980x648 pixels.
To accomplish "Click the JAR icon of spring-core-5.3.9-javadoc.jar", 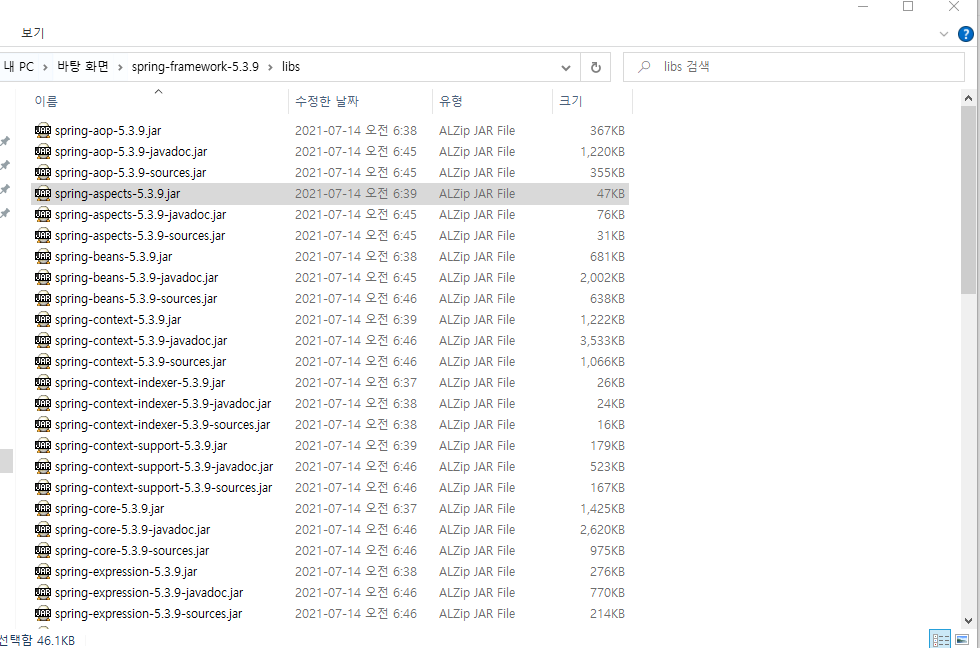I will point(42,529).
